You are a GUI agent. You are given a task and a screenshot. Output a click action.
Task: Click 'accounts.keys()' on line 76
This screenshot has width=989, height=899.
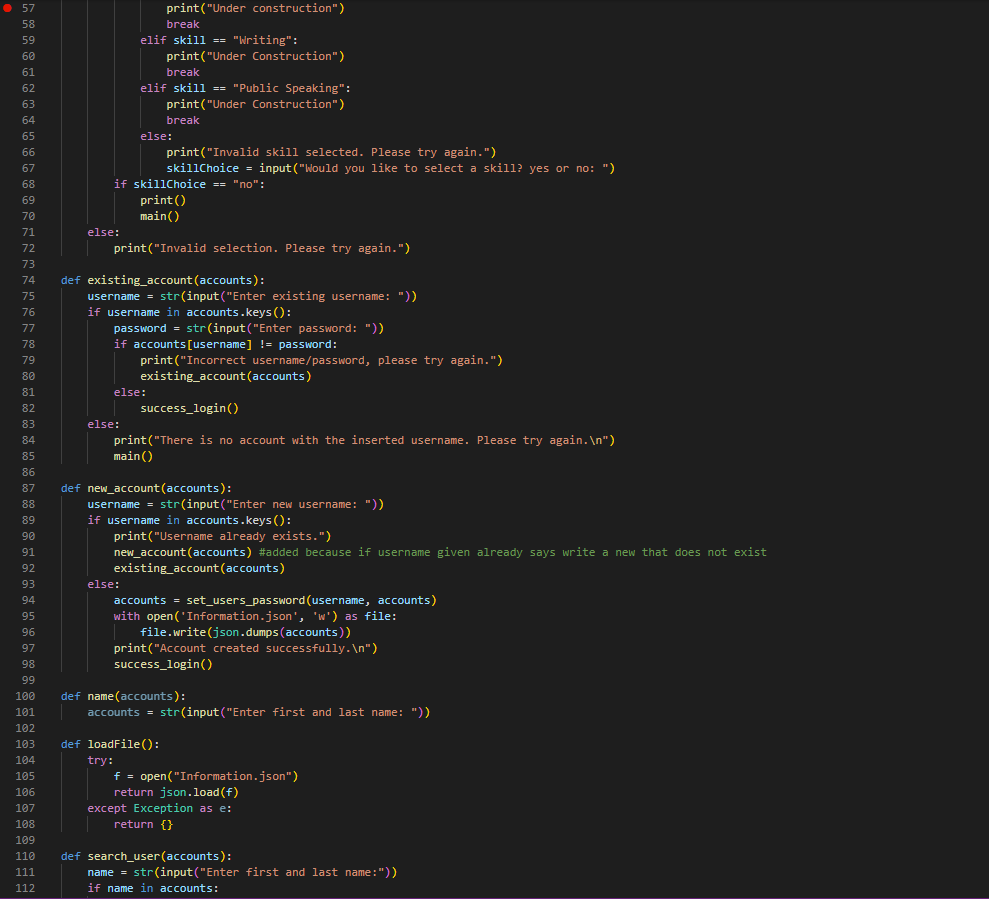coord(236,313)
